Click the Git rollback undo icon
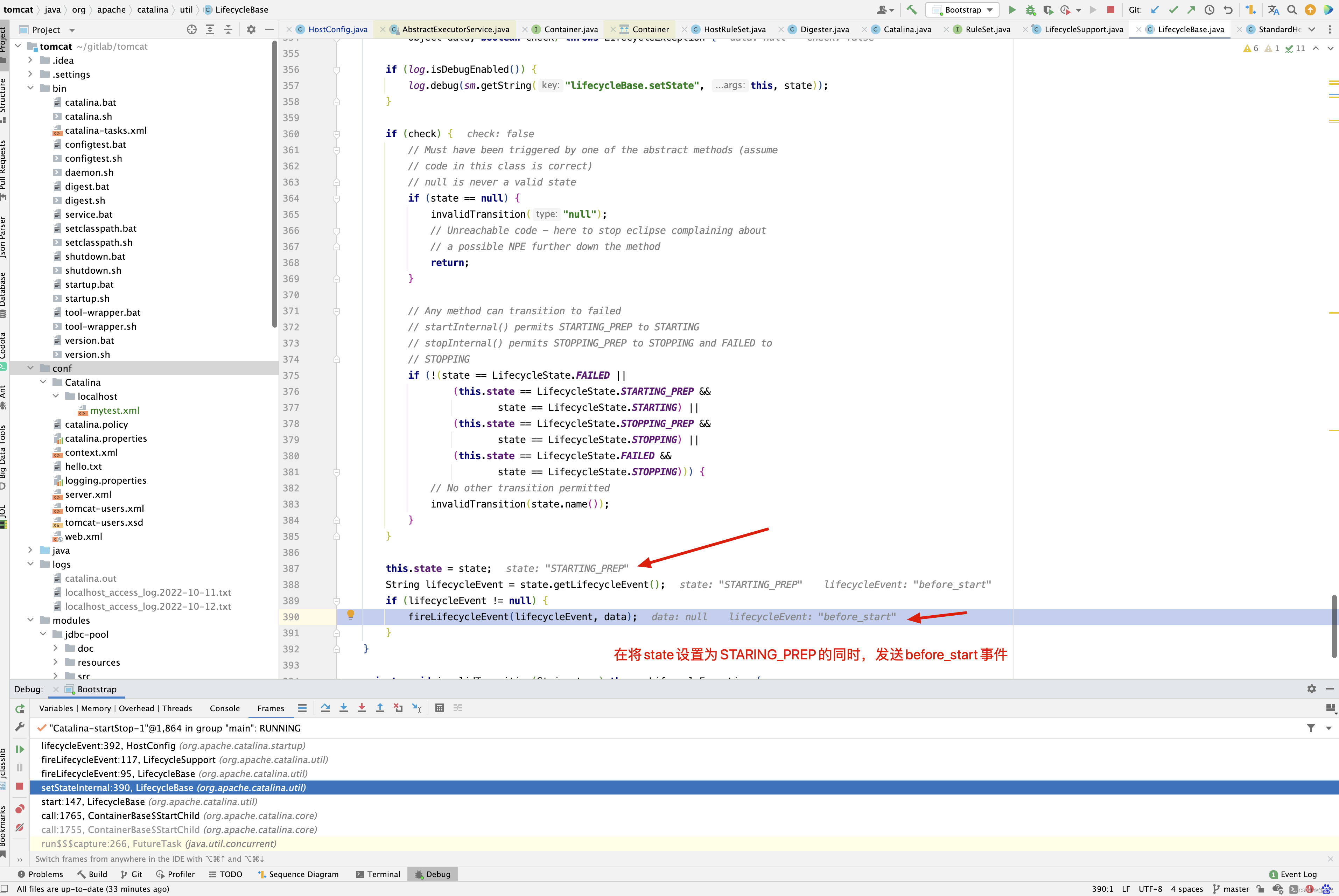Viewport: 1339px width, 896px height. (x=1228, y=10)
